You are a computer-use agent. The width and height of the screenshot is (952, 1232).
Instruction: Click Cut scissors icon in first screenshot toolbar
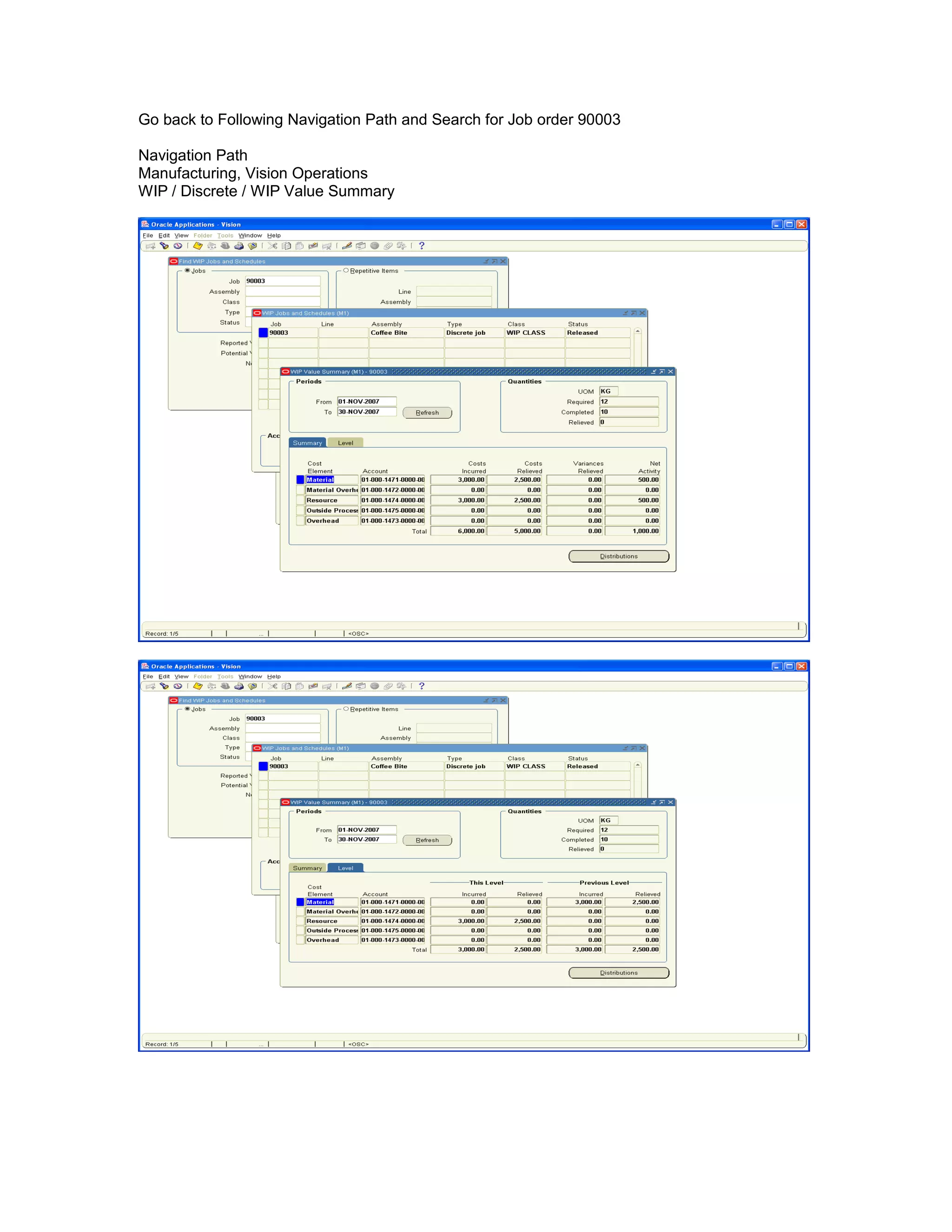click(x=272, y=246)
